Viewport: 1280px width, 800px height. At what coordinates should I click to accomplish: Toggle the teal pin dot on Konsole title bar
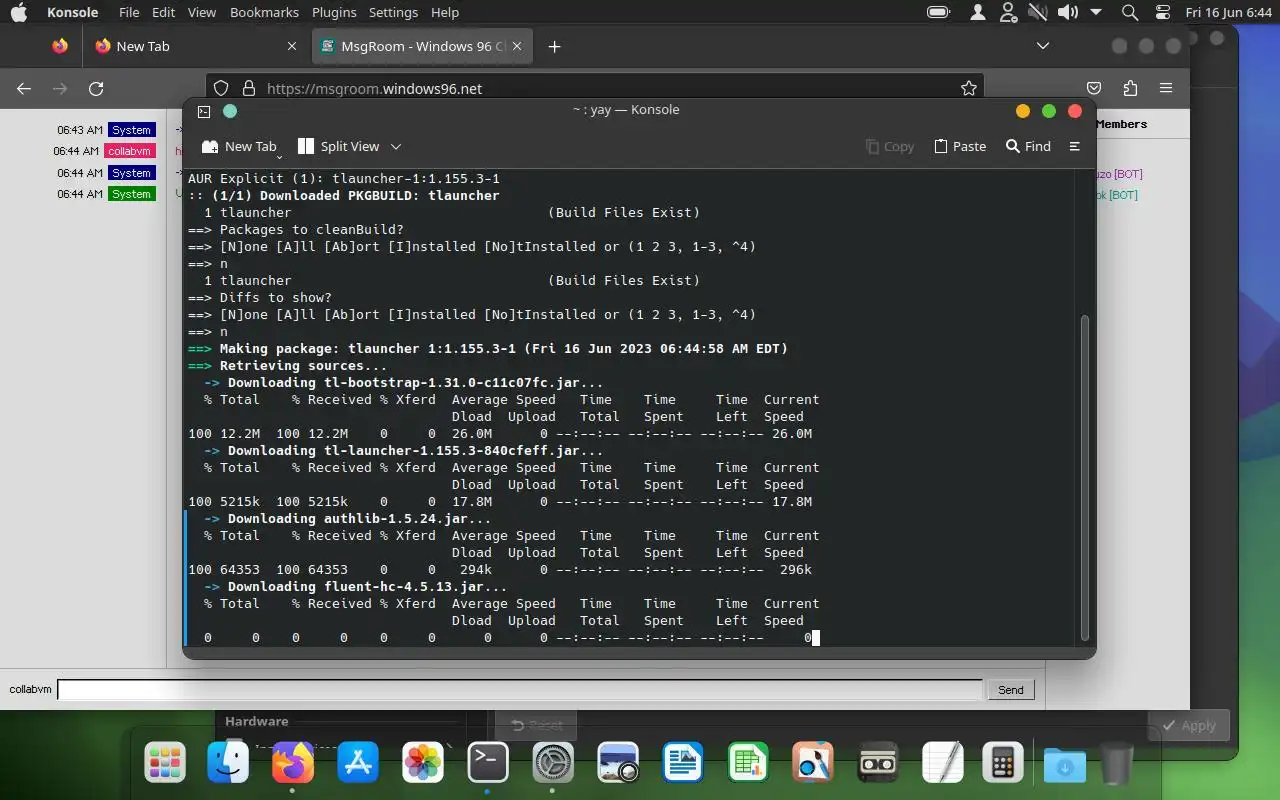(230, 111)
